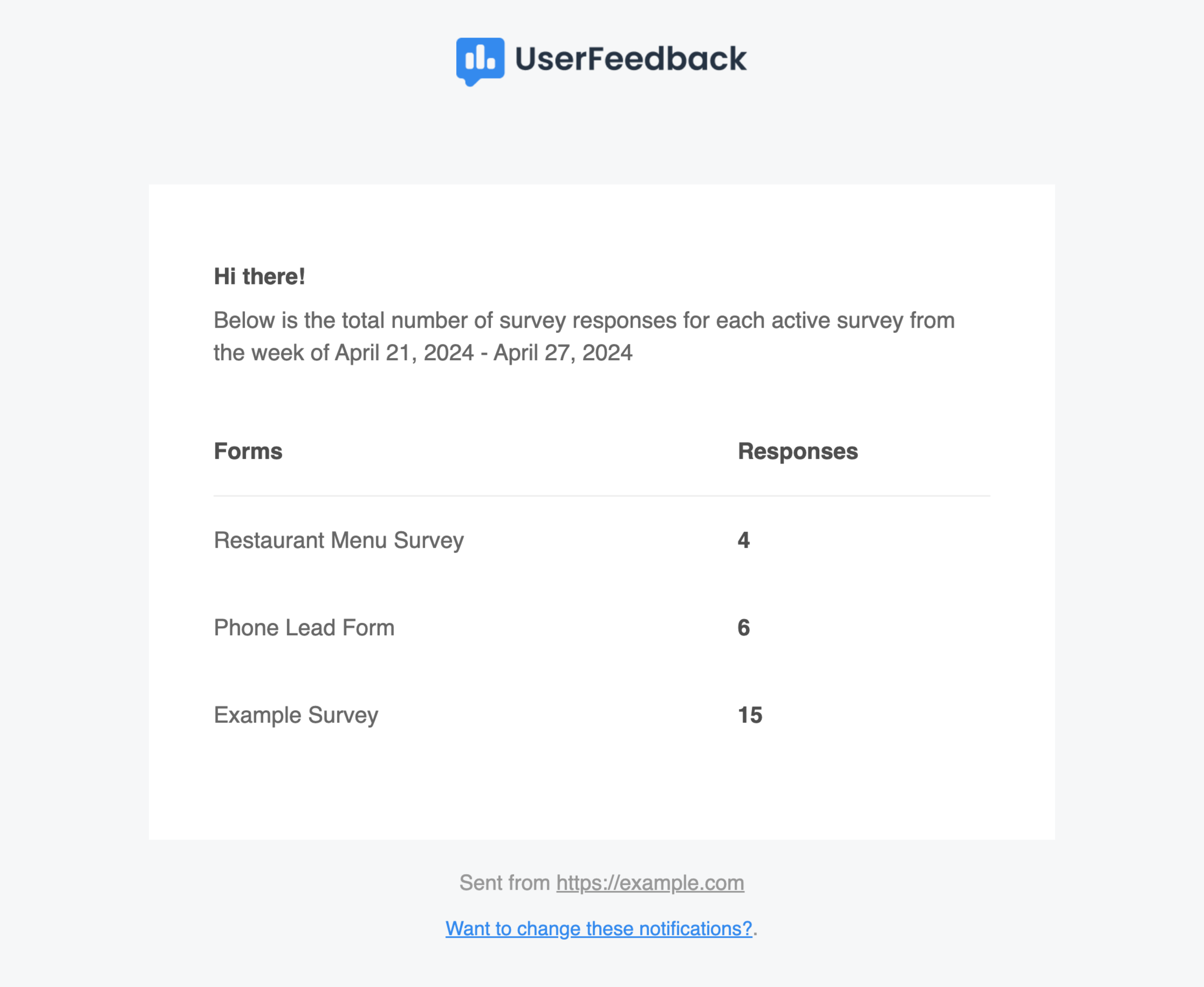Click the survey responses summary paragraph

pos(584,337)
